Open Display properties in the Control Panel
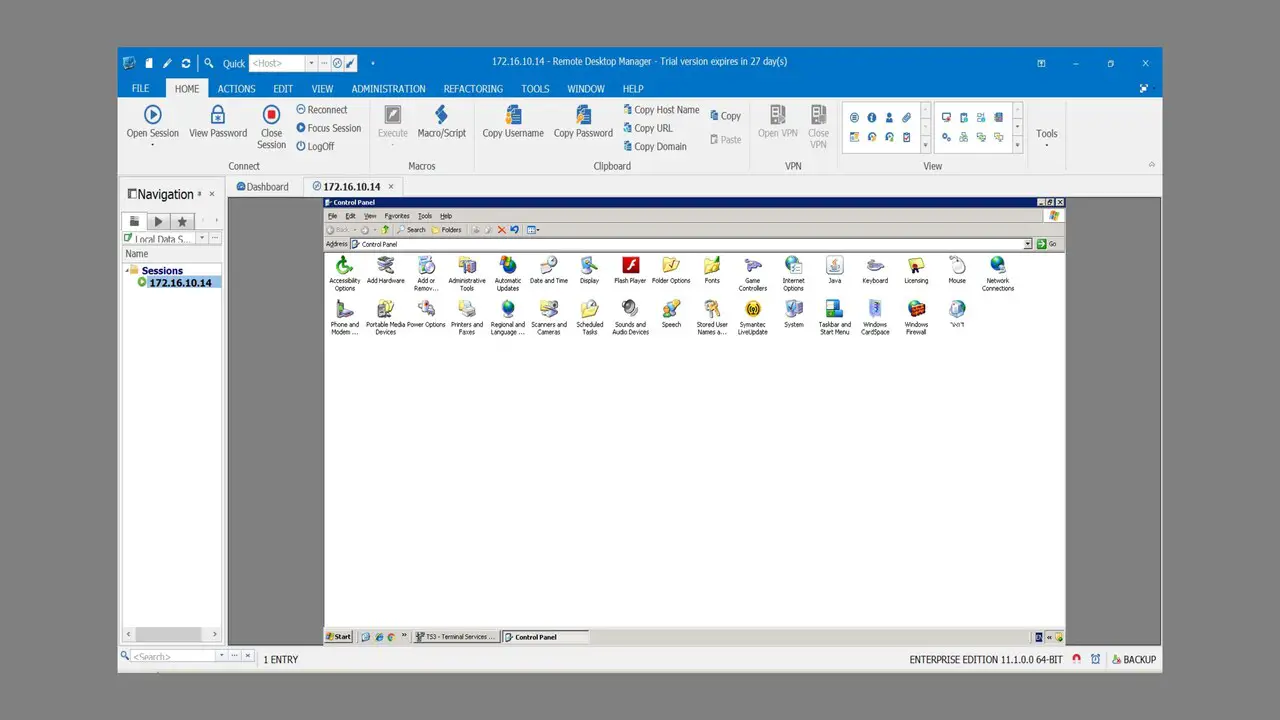Screen dimensions: 1280x720 pos(589,270)
